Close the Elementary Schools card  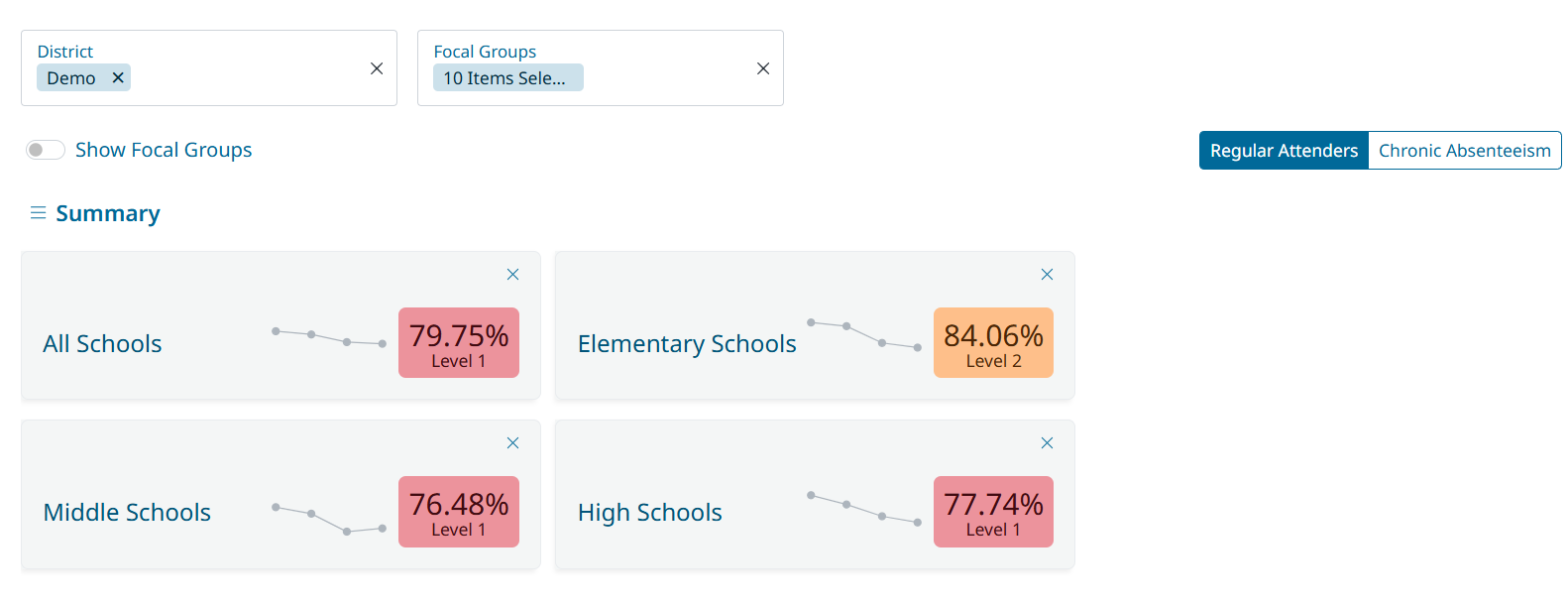1047,275
